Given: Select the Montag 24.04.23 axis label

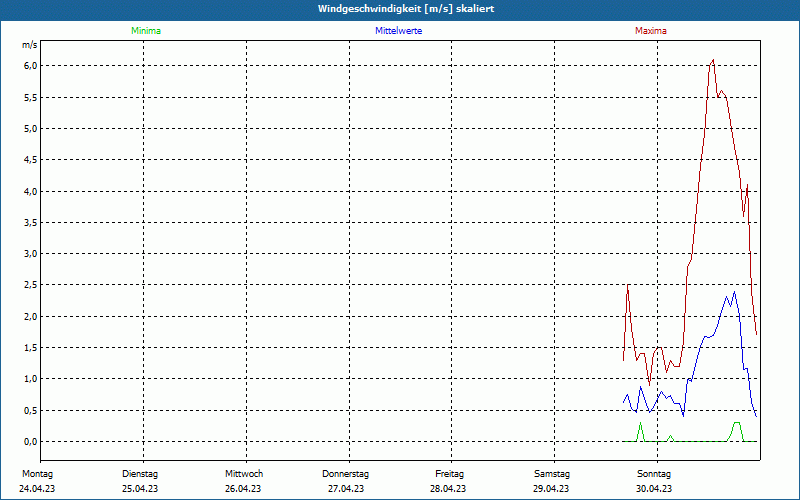Looking at the screenshot, I should pyautogui.click(x=37, y=481).
